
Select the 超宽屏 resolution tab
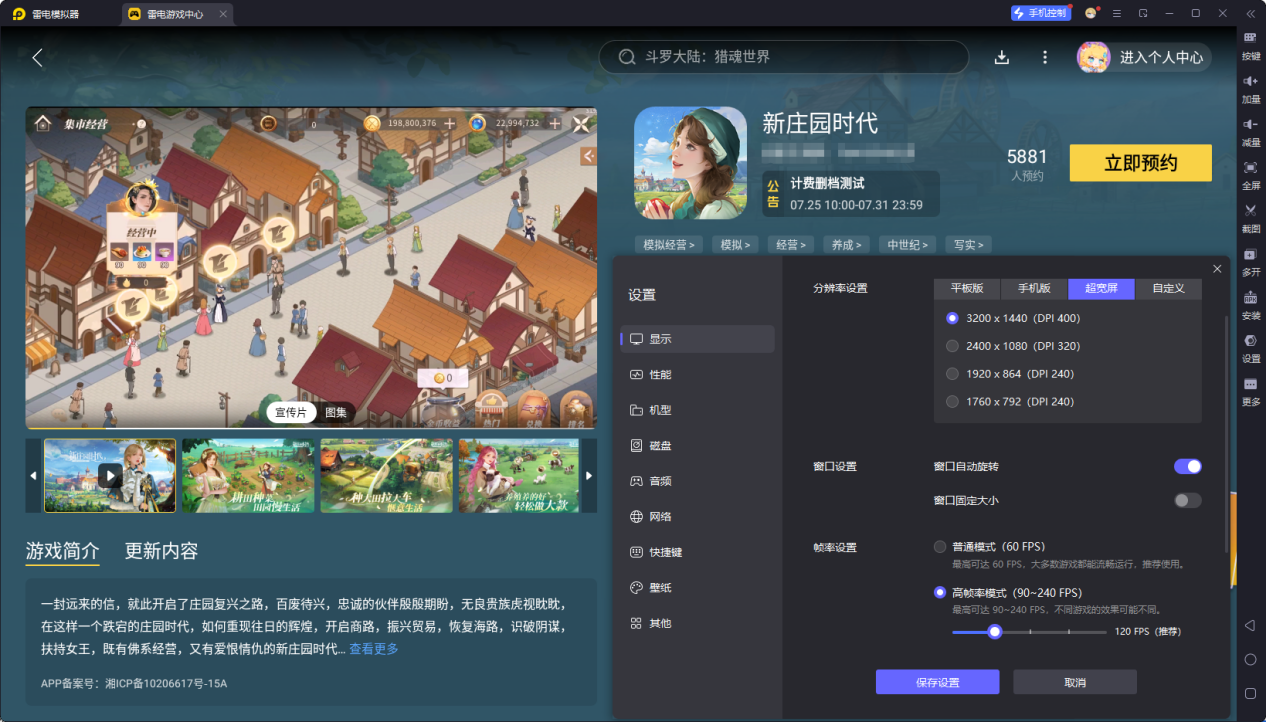(x=1101, y=288)
